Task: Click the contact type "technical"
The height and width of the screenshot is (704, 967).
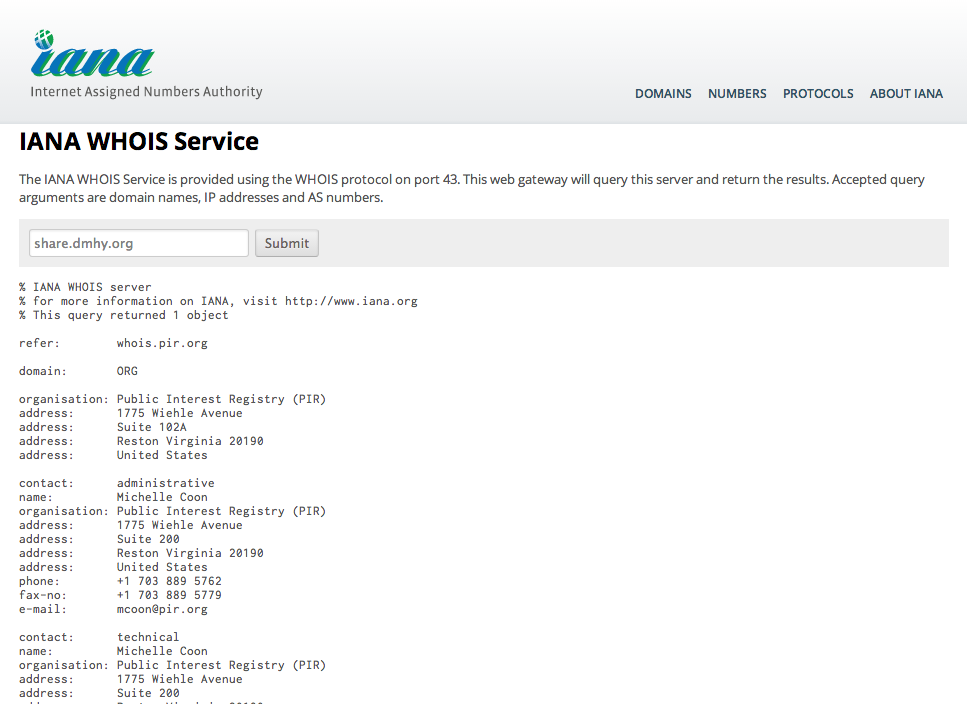Action: (x=148, y=637)
